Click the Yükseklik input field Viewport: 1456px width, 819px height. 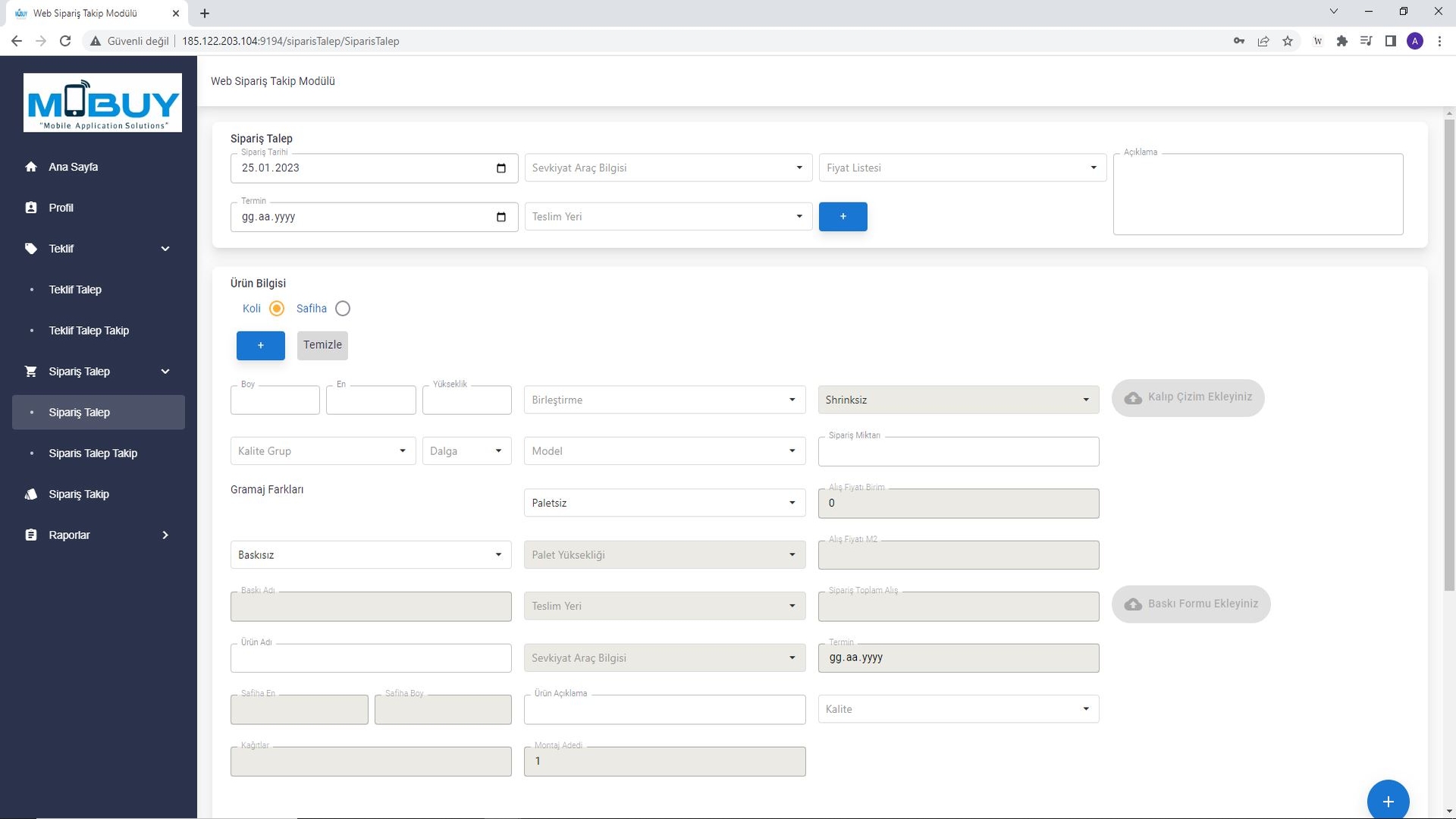467,400
